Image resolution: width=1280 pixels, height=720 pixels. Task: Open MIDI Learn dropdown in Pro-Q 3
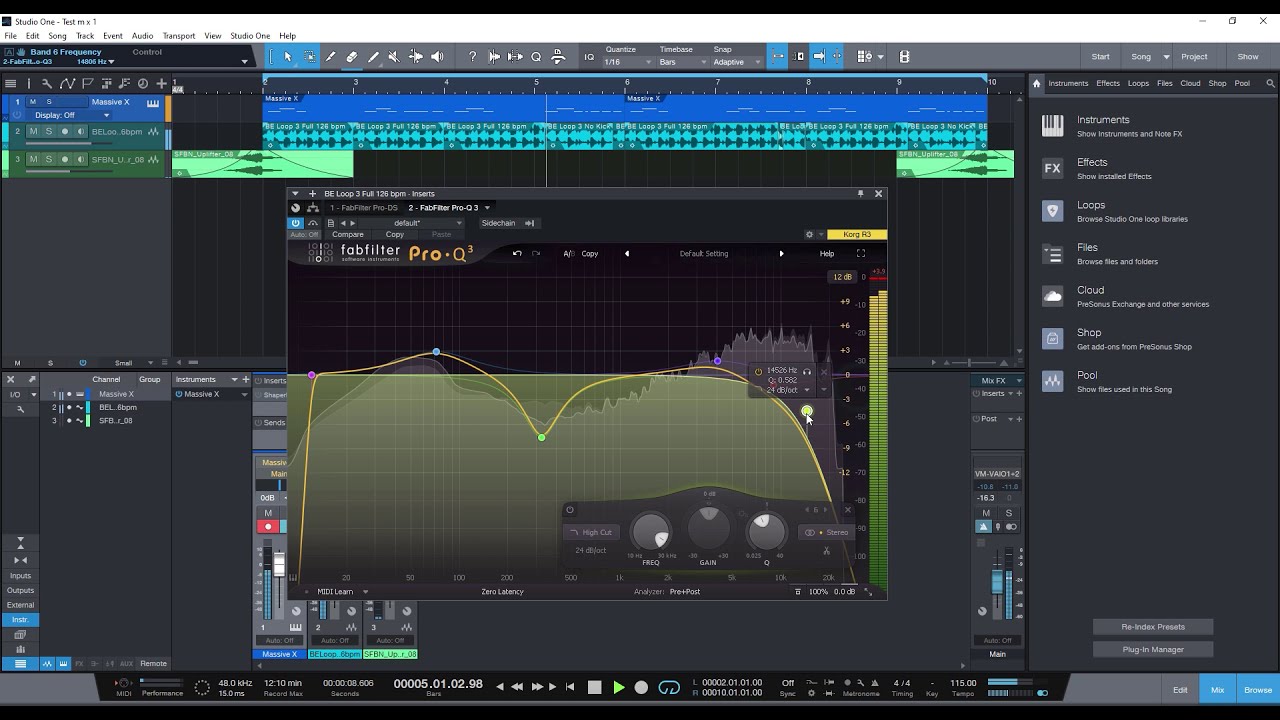pyautogui.click(x=342, y=591)
